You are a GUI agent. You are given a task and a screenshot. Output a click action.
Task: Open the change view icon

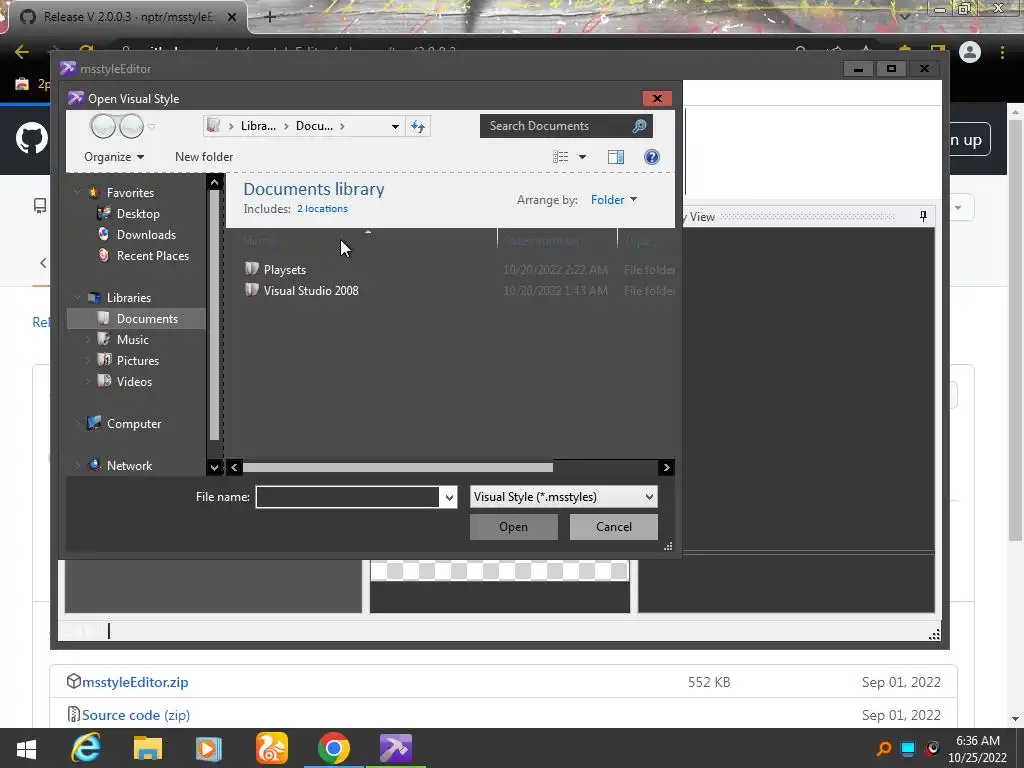pos(560,157)
